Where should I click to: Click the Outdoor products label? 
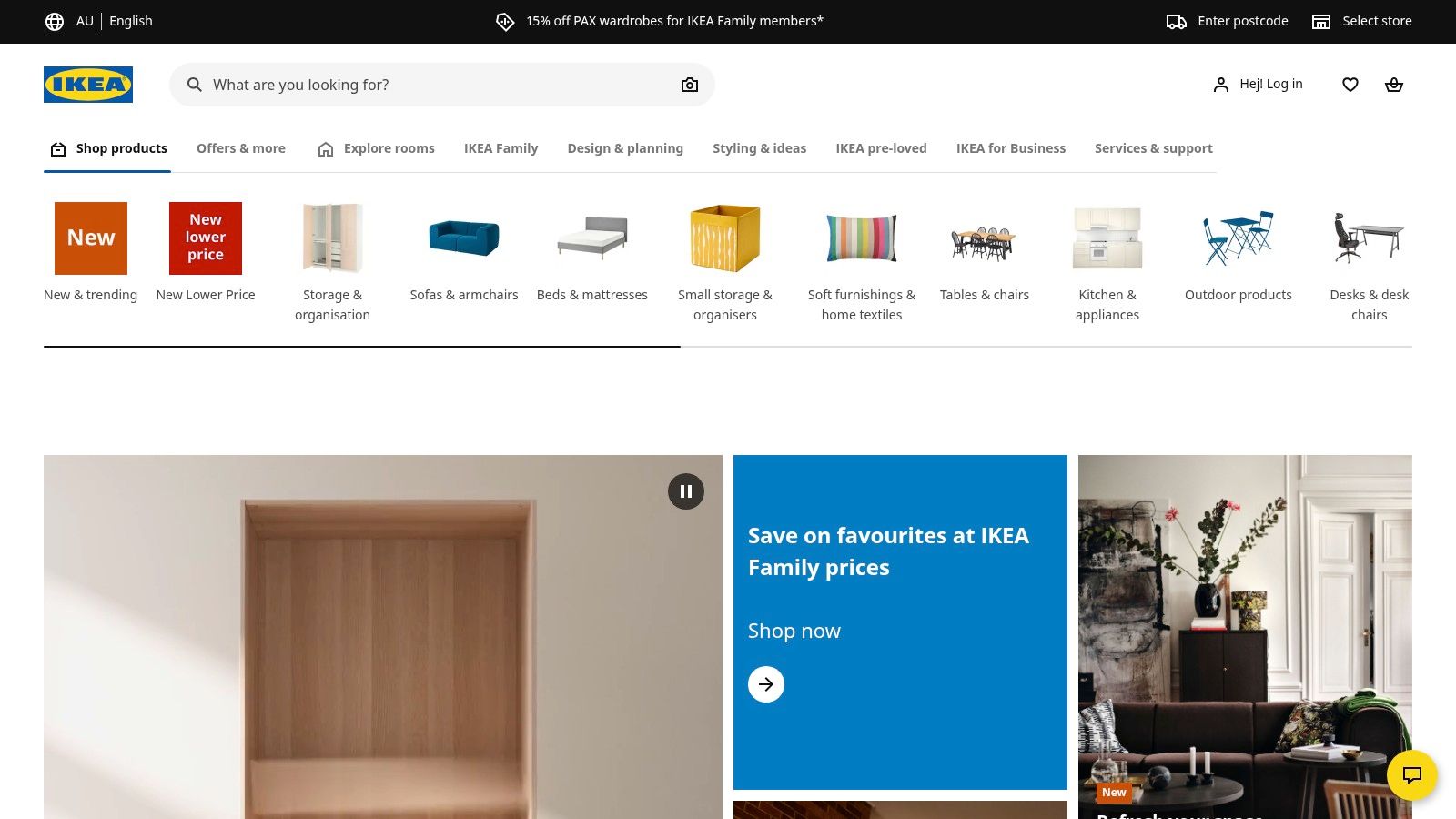click(x=1239, y=295)
